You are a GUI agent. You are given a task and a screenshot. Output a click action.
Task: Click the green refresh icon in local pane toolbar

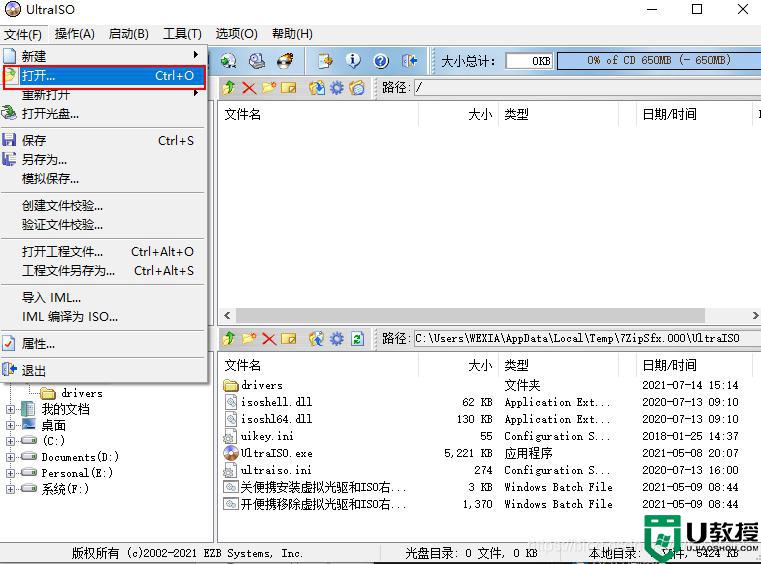[x=357, y=338]
